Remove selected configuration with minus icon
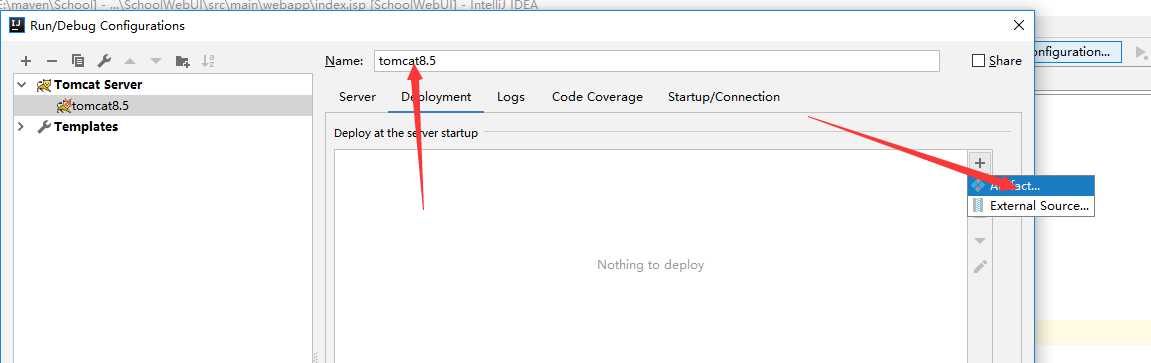The height and width of the screenshot is (363, 1151). click(x=51, y=62)
